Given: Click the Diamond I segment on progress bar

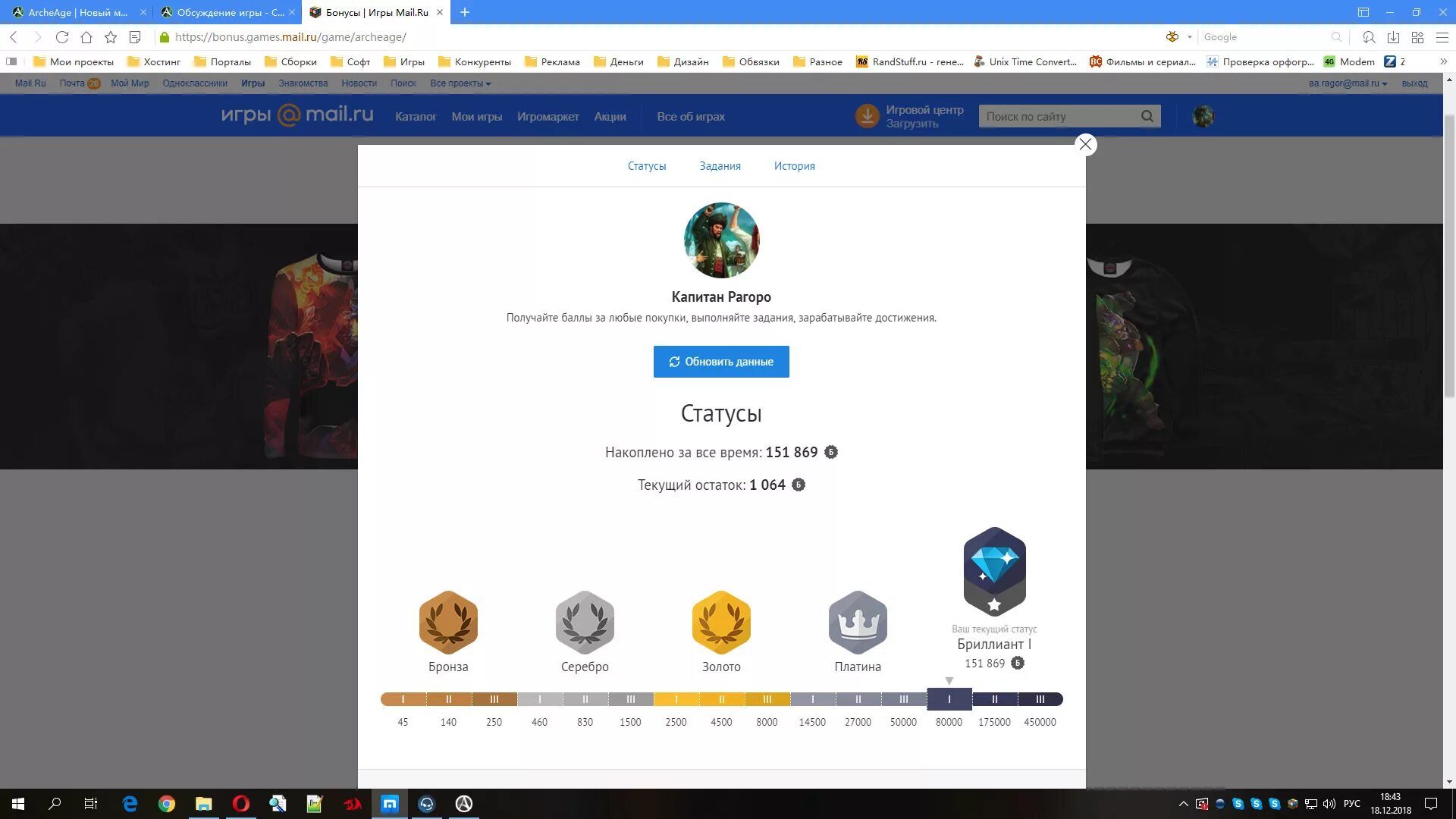Looking at the screenshot, I should 949,699.
